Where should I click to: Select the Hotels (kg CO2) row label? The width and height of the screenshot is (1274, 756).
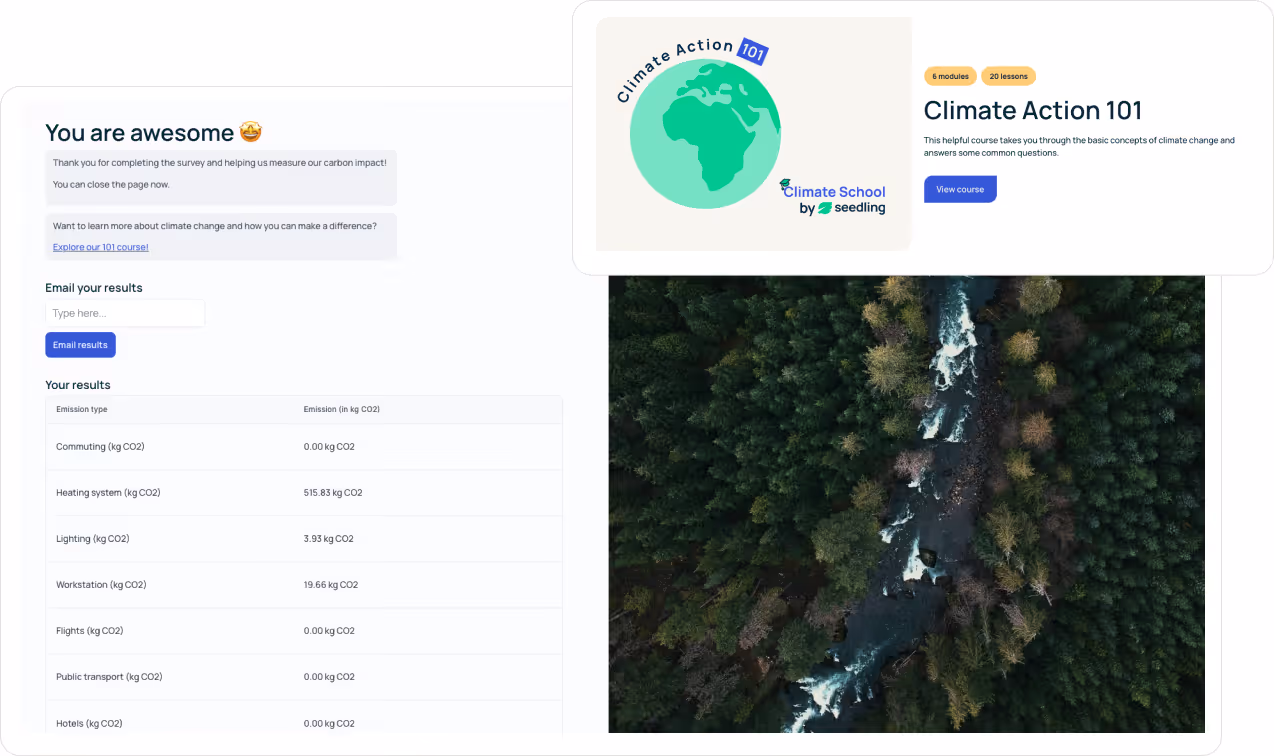coord(89,723)
